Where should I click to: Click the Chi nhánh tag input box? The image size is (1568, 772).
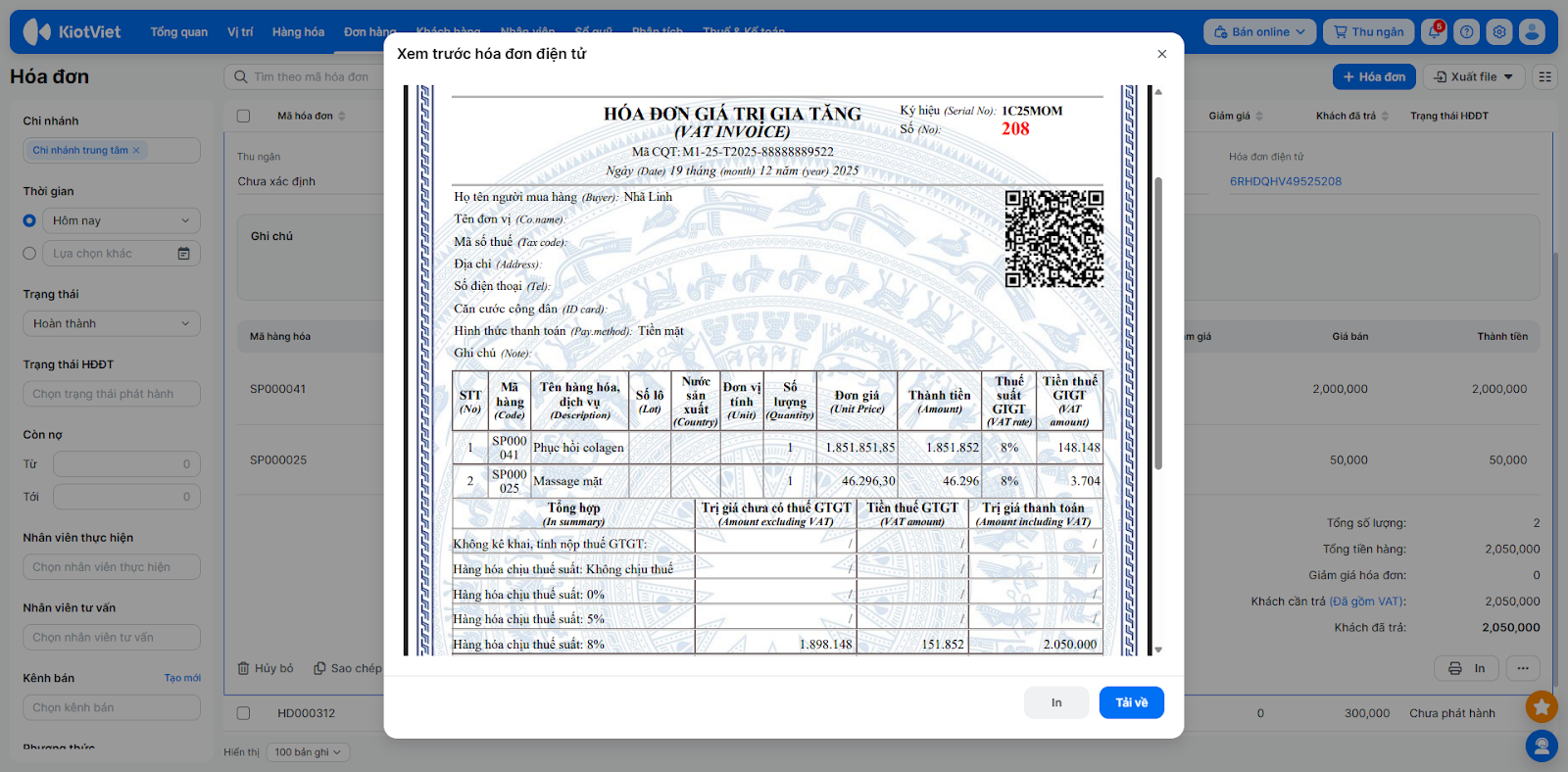pos(112,150)
